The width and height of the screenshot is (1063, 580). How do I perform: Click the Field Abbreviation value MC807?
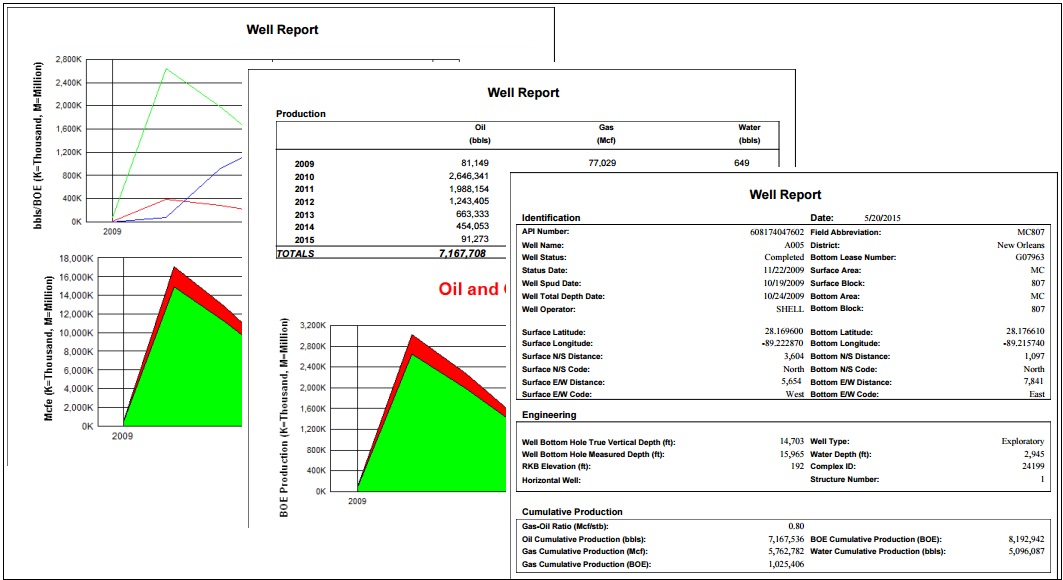(1030, 232)
